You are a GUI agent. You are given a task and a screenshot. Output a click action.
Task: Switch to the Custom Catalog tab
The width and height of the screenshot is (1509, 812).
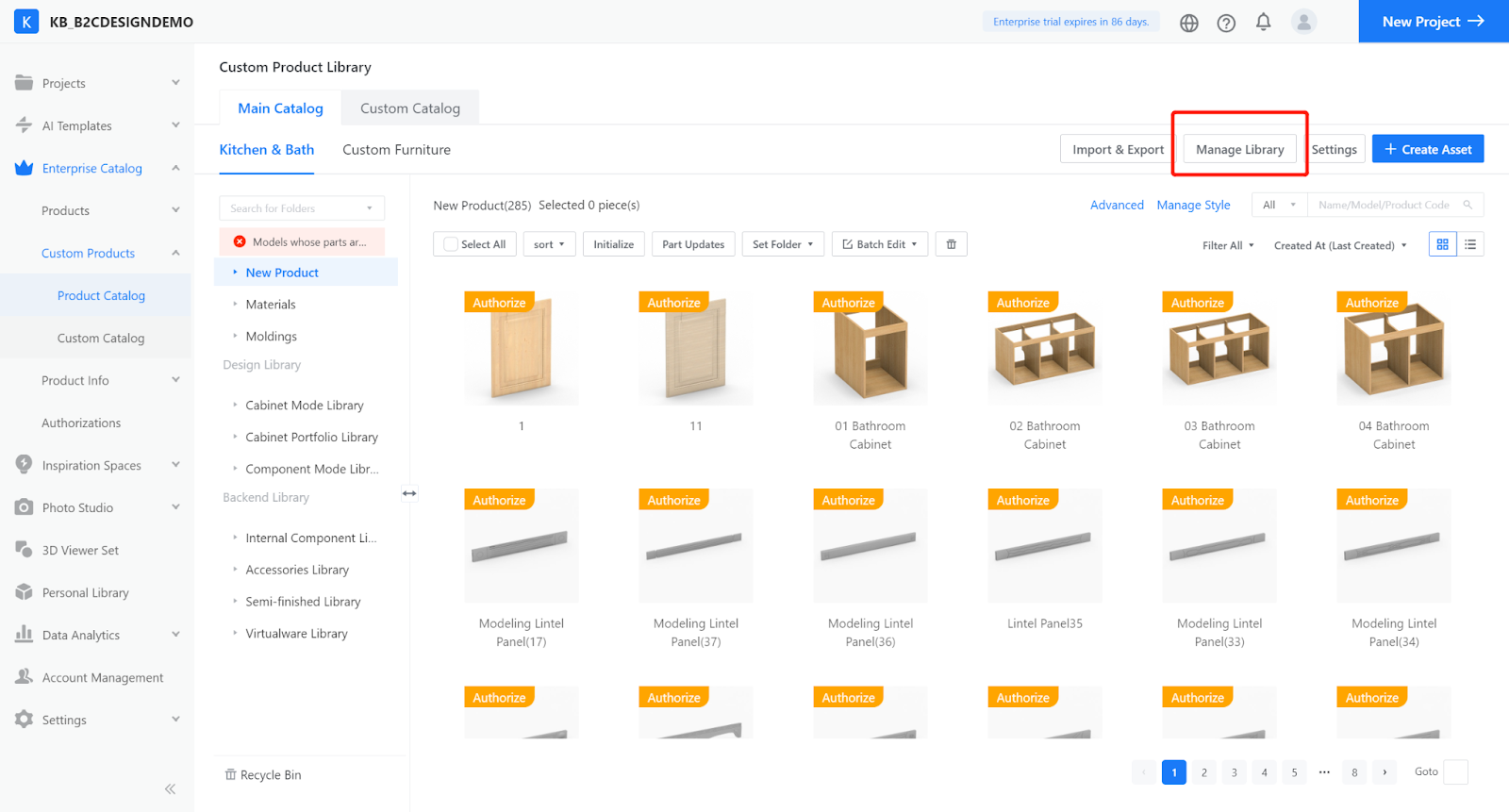click(x=410, y=108)
